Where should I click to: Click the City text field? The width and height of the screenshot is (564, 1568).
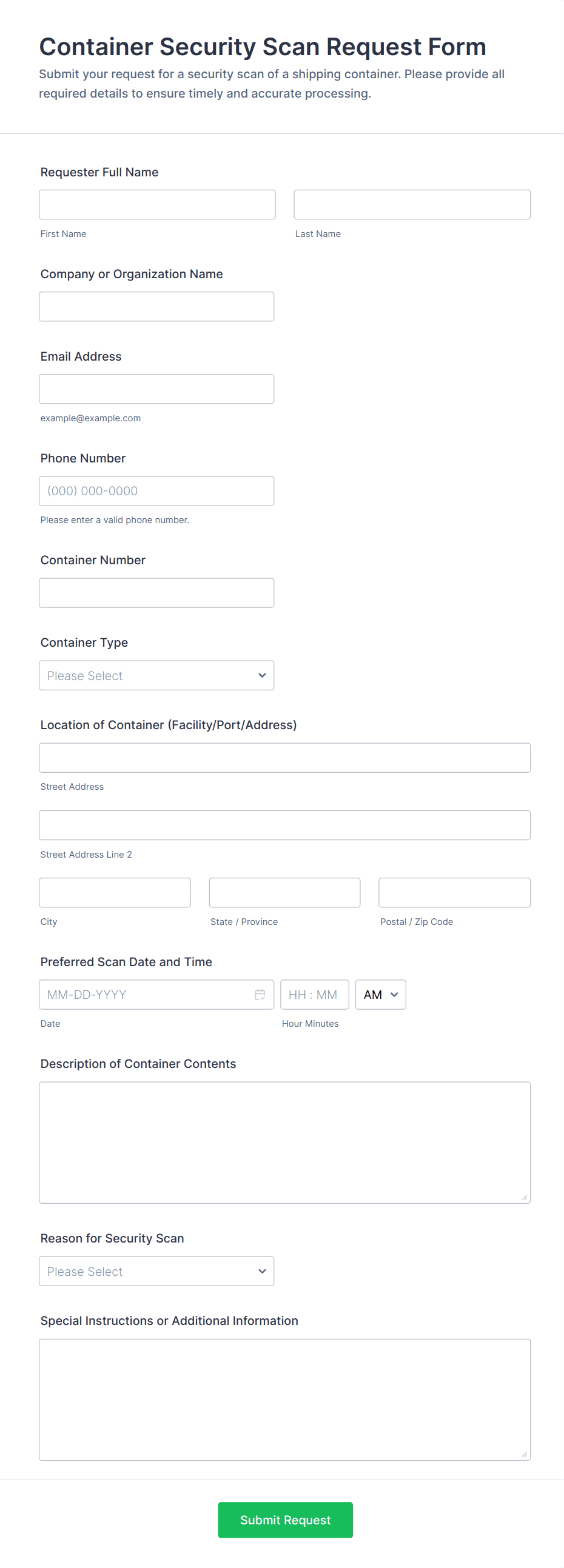tap(115, 892)
